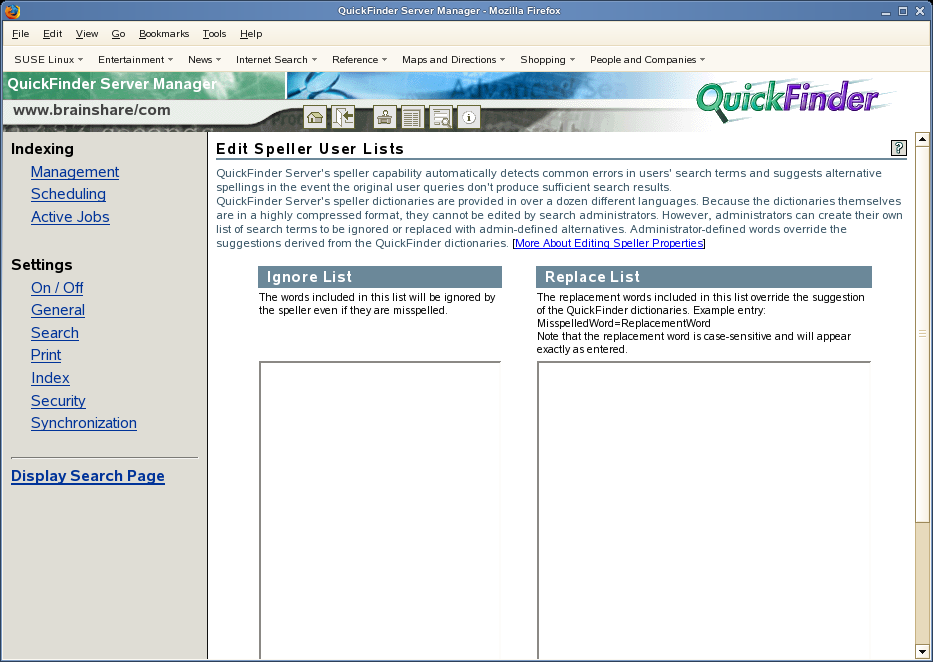Click the exit door logout icon

click(343, 117)
